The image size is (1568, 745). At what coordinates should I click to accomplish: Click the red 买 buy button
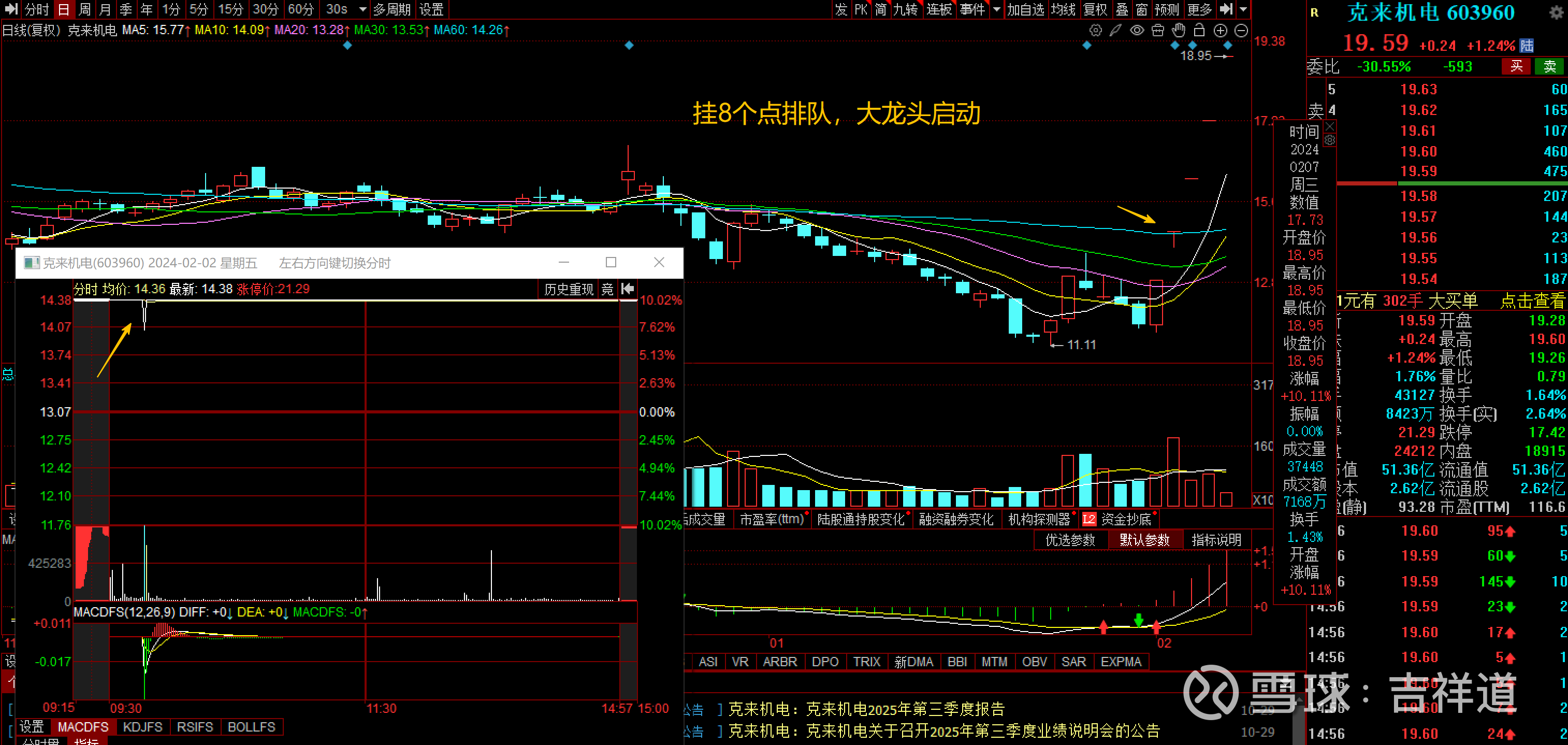1516,66
